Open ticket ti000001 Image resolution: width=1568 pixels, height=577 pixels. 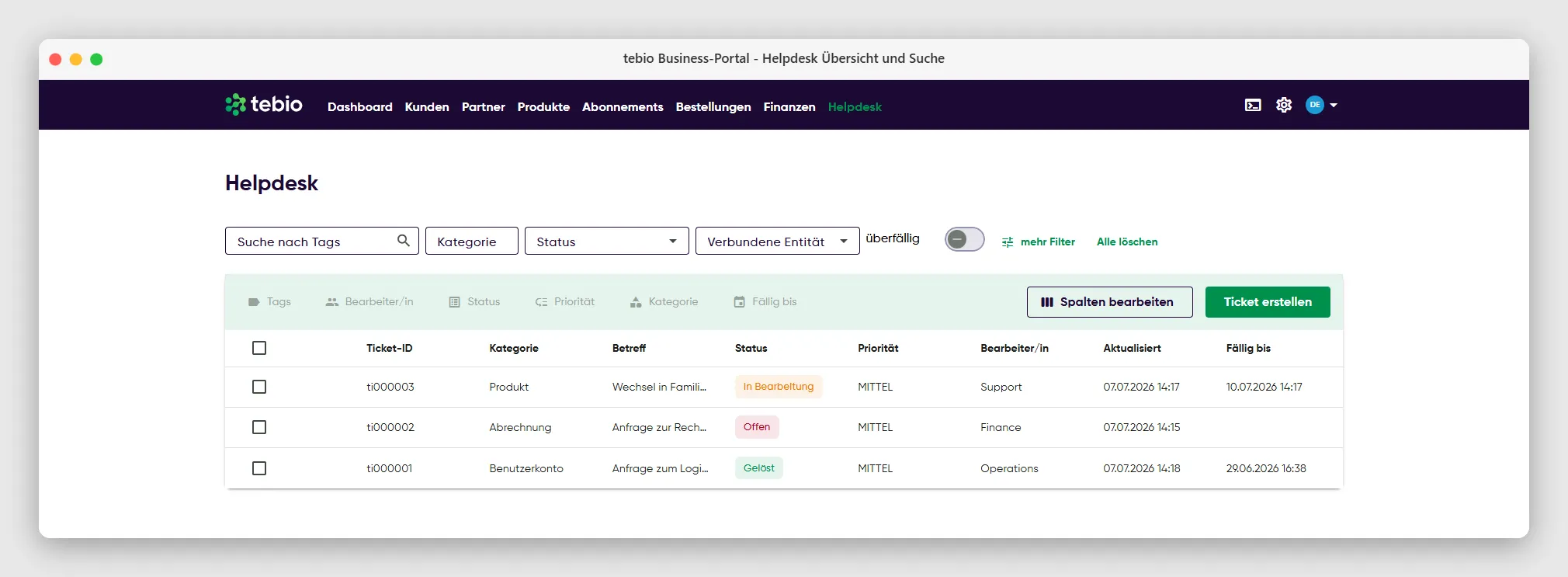390,468
